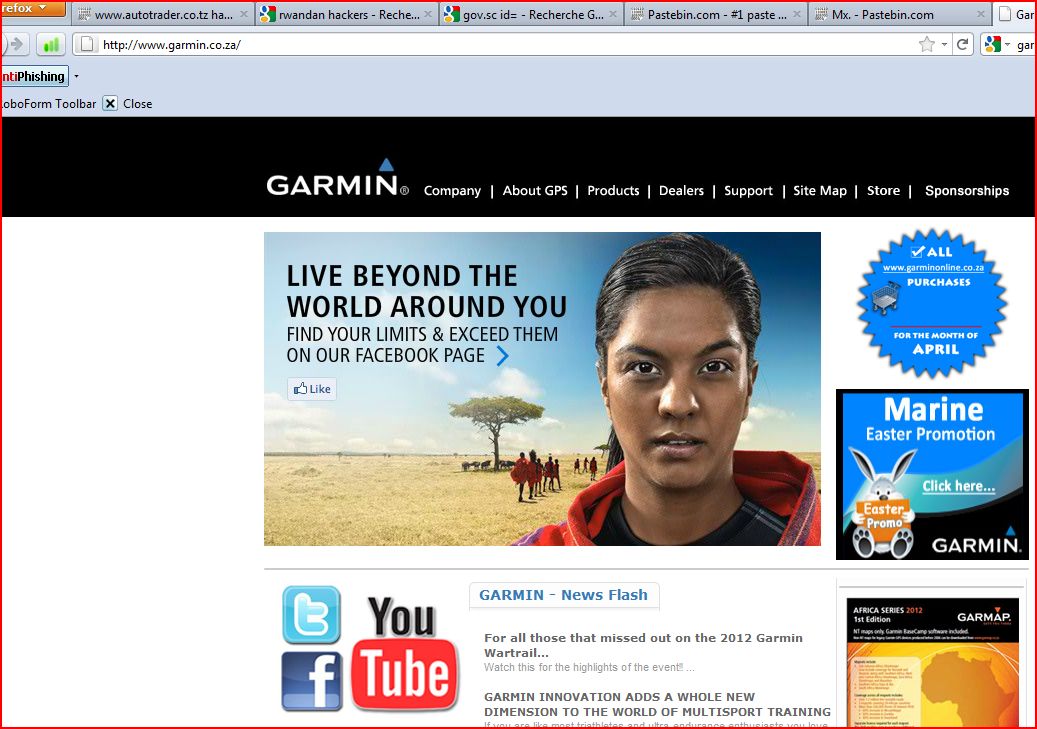Select the GARMIN - News Flash tab
Viewport: 1037px width, 729px height.
[x=563, y=595]
